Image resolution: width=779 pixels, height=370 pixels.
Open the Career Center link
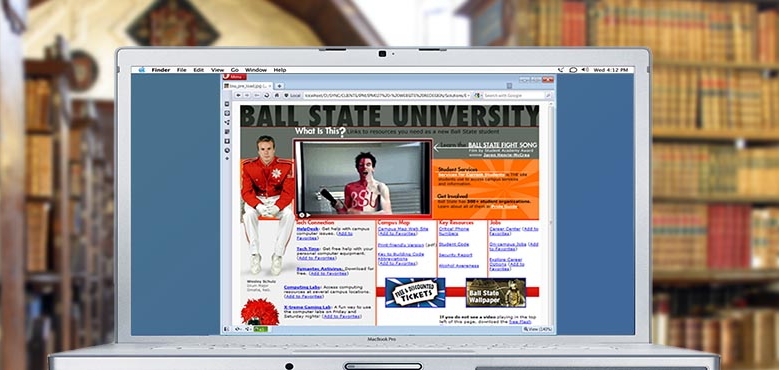tap(505, 229)
